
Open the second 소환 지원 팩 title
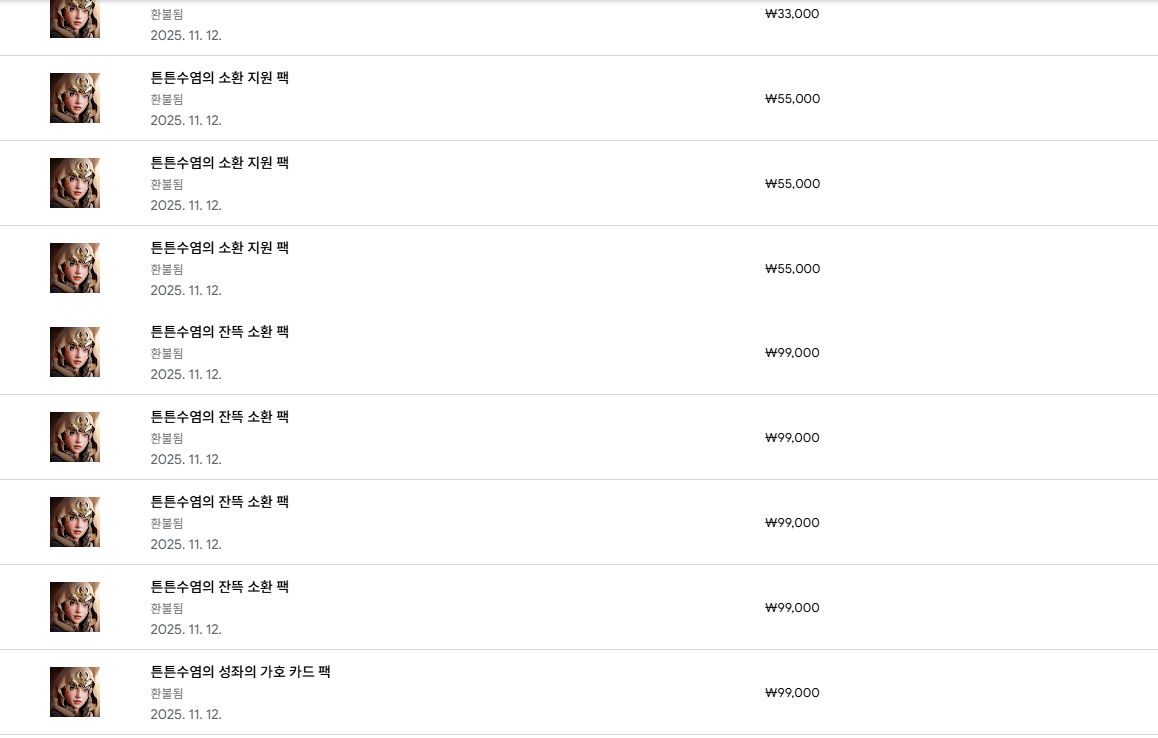click(219, 163)
